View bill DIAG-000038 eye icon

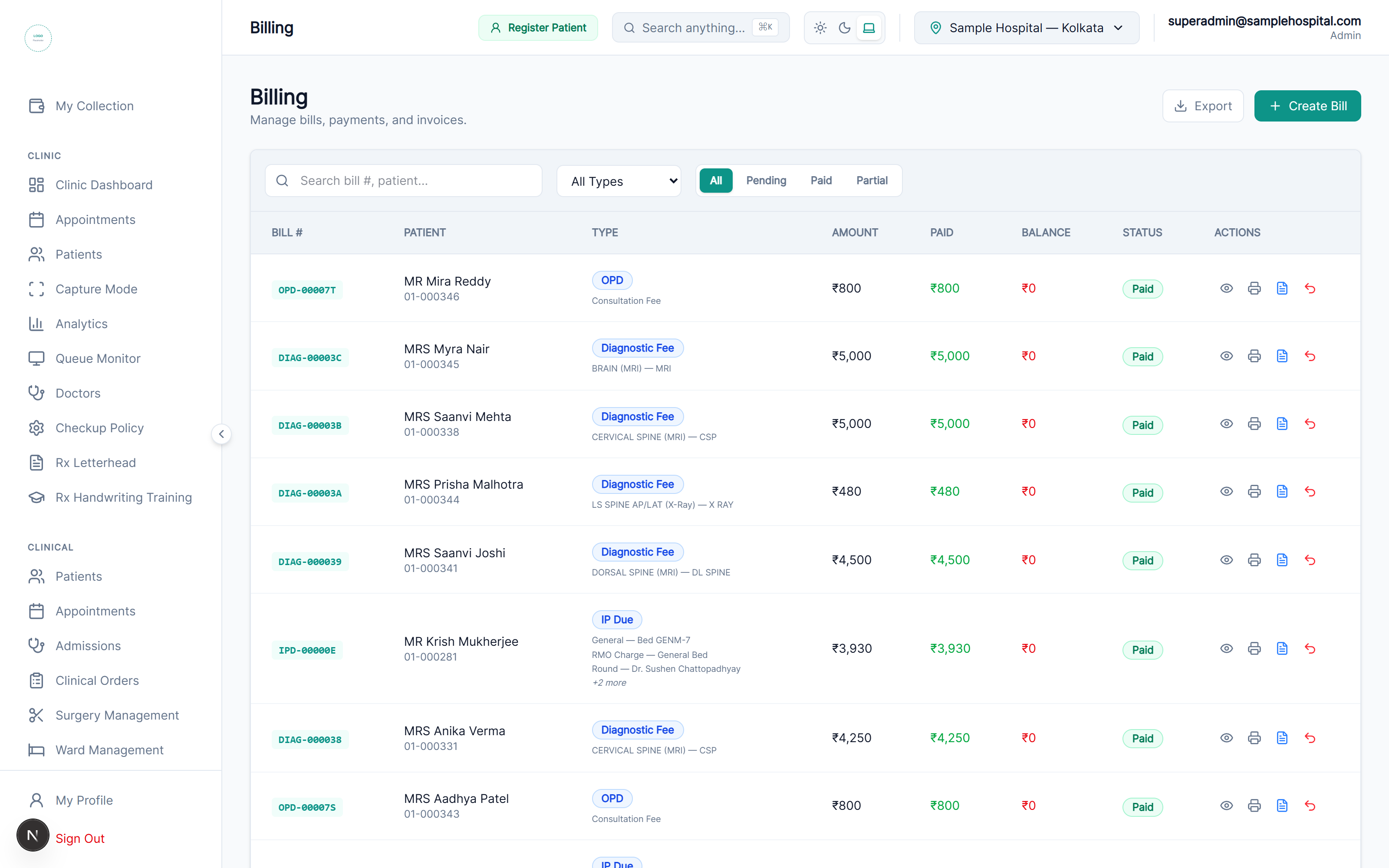(x=1226, y=738)
